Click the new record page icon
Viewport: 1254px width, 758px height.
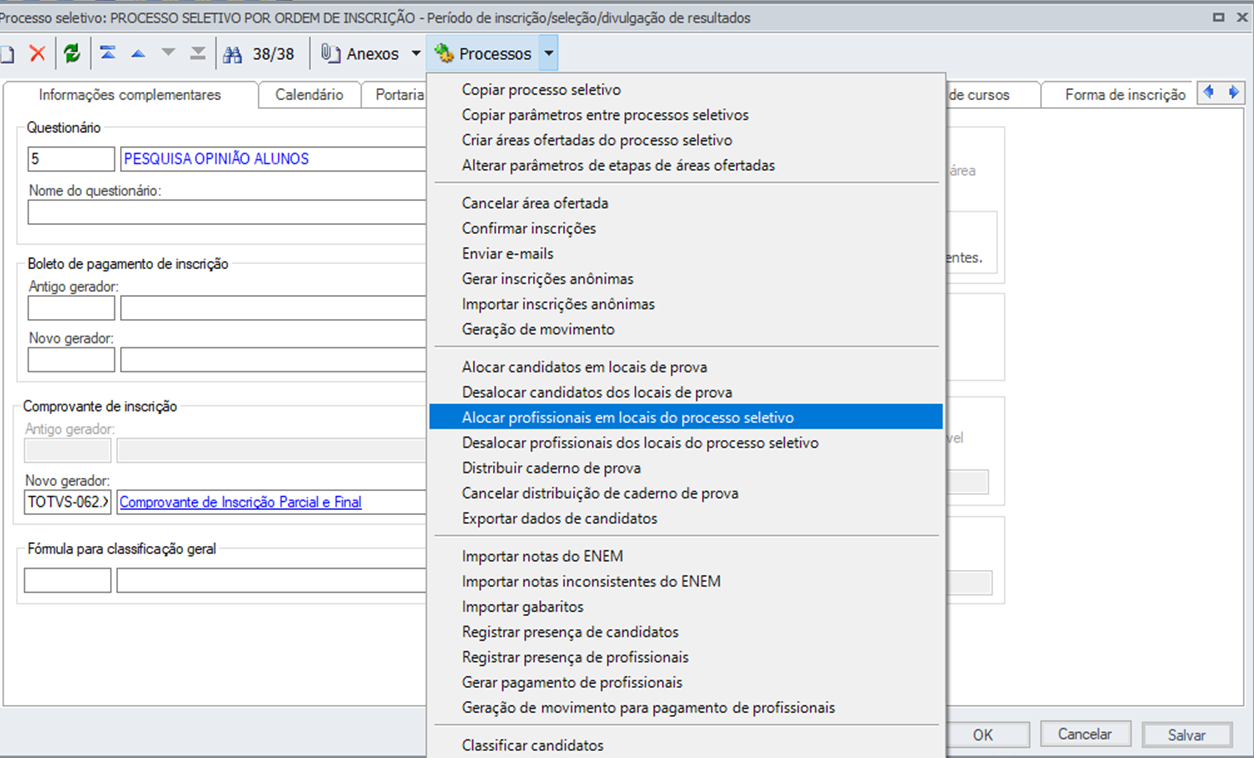(x=6, y=54)
